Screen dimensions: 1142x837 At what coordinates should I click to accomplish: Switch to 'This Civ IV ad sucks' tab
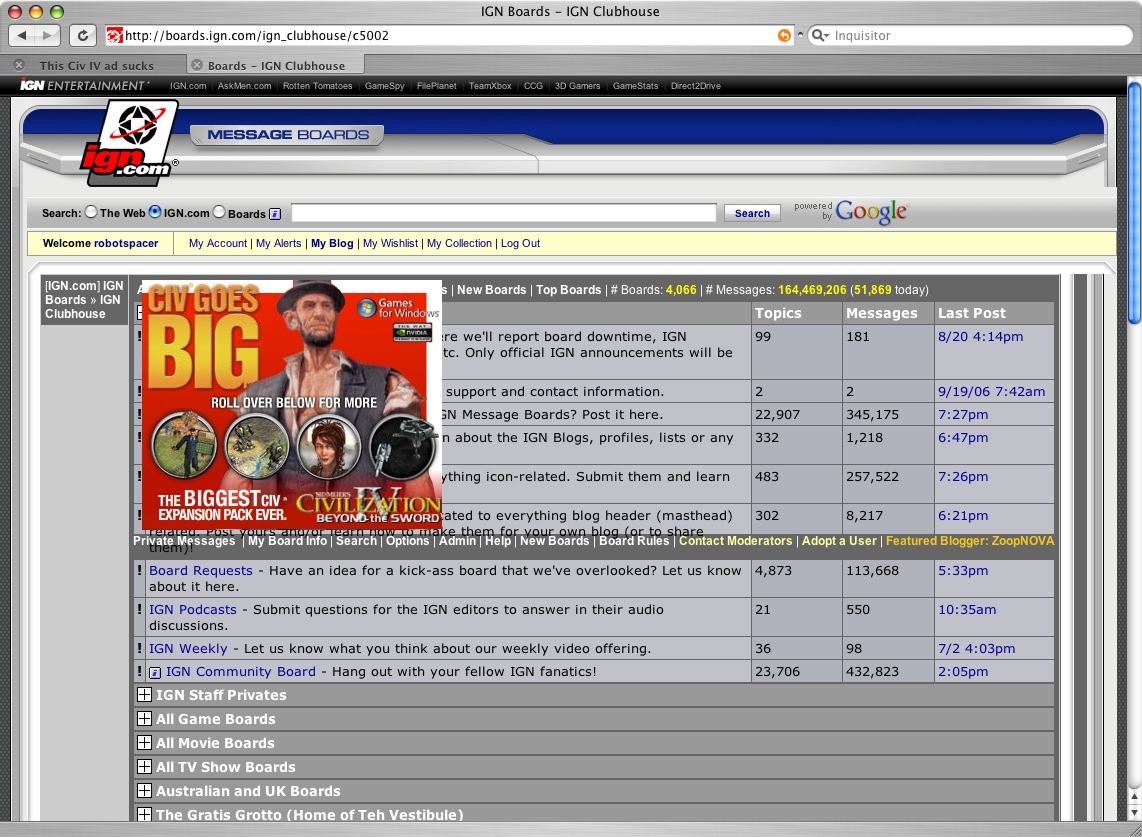96,66
